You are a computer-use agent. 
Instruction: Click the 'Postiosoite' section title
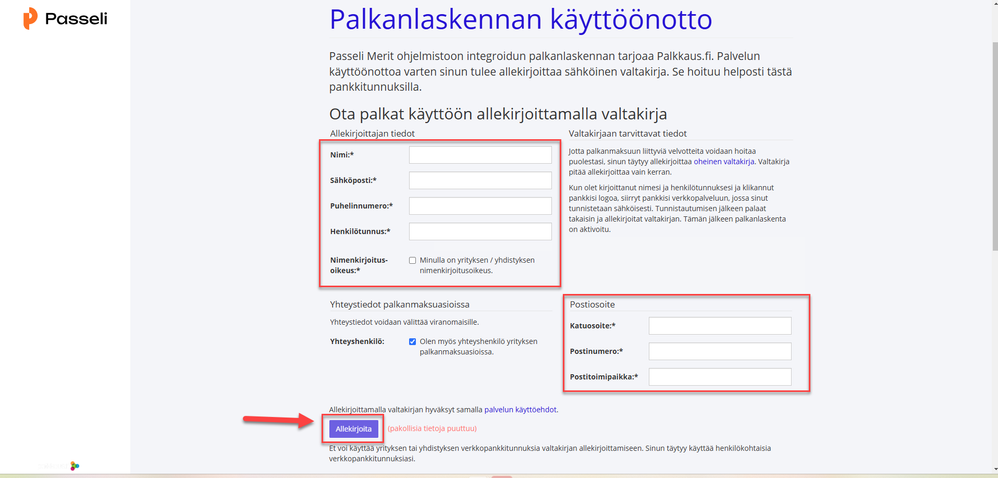point(591,305)
